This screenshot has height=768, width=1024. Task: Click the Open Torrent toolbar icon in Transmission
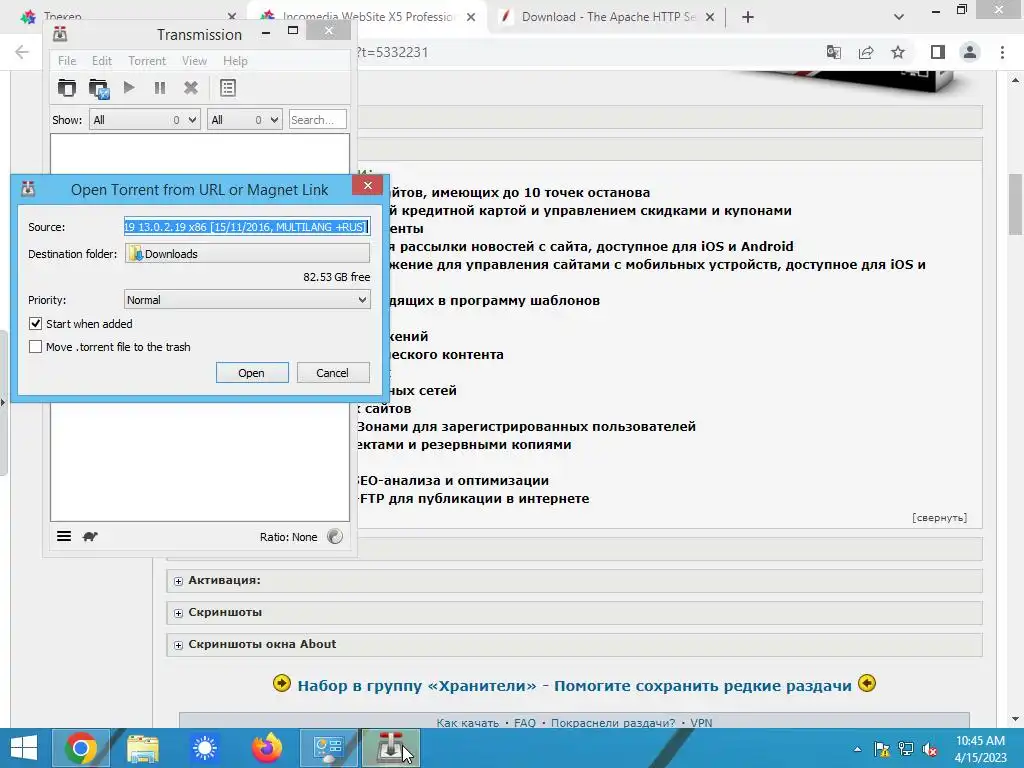[67, 88]
